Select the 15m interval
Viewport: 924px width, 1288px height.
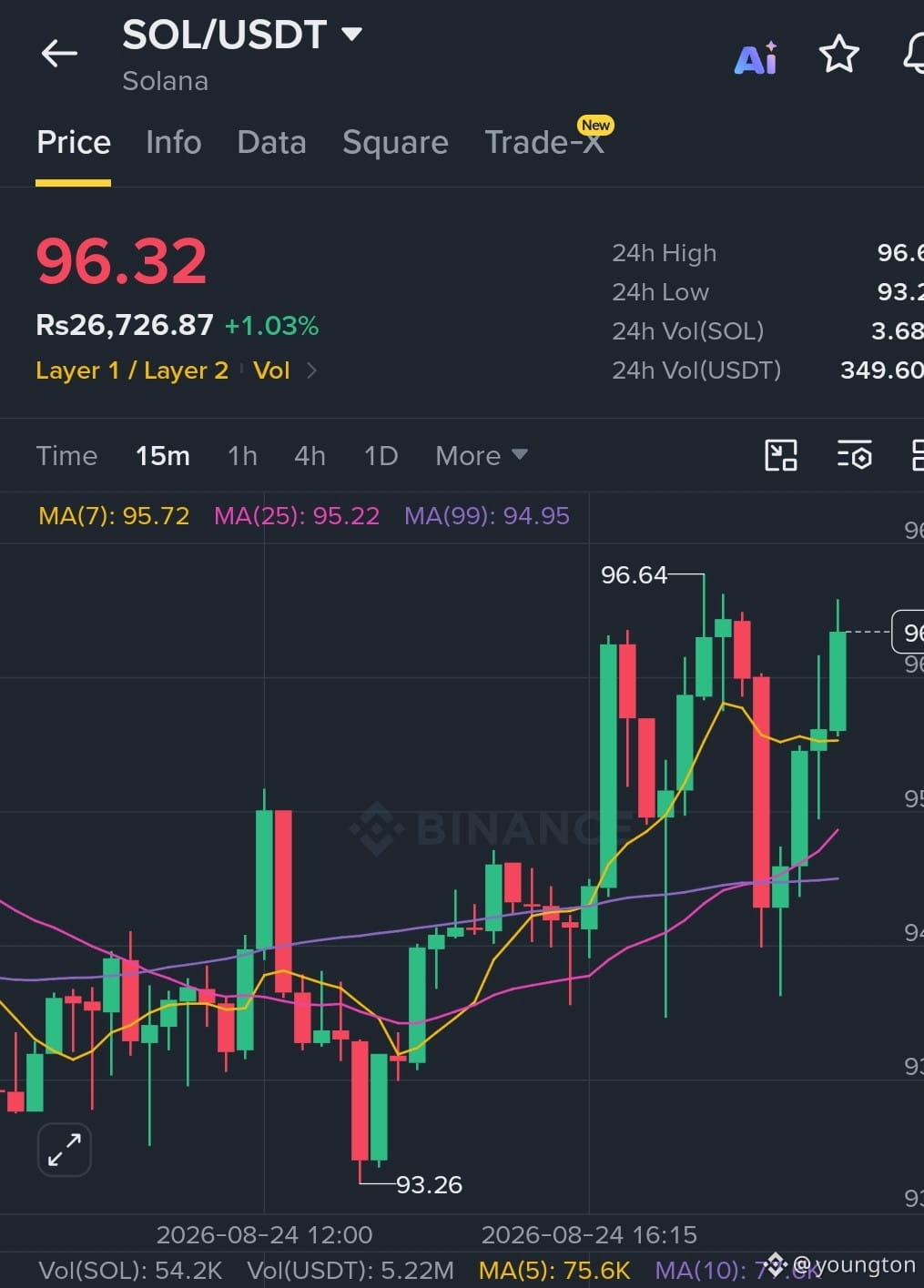pyautogui.click(x=163, y=455)
